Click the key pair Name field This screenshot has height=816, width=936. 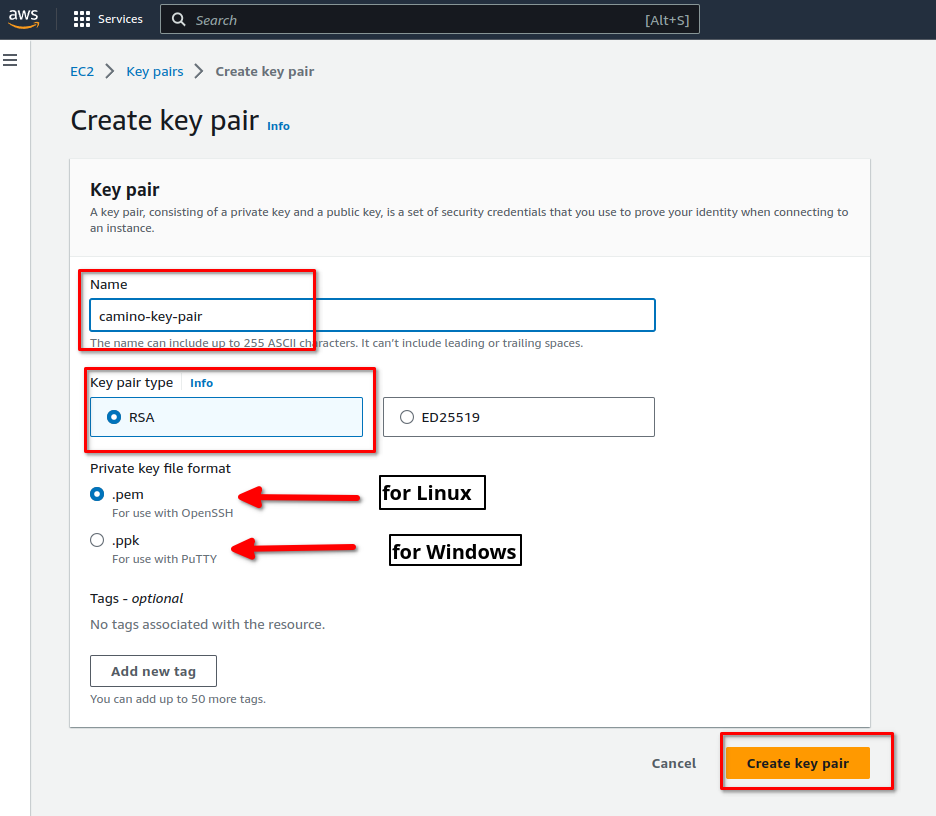pyautogui.click(x=372, y=315)
